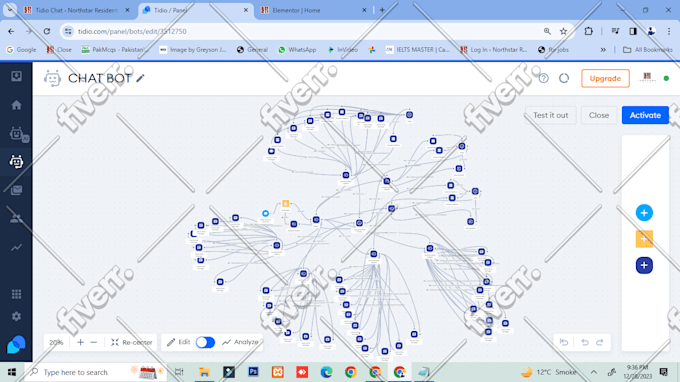Add a trigger with light blue plus
This screenshot has width=680, height=382.
click(644, 213)
